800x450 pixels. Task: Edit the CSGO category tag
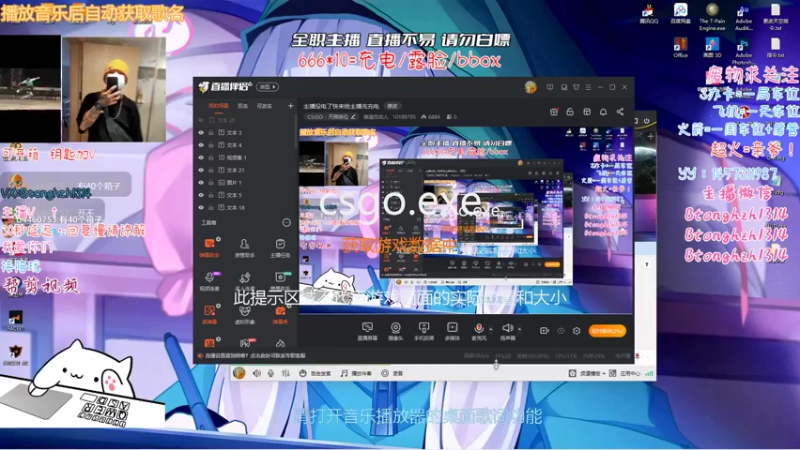[x=331, y=117]
